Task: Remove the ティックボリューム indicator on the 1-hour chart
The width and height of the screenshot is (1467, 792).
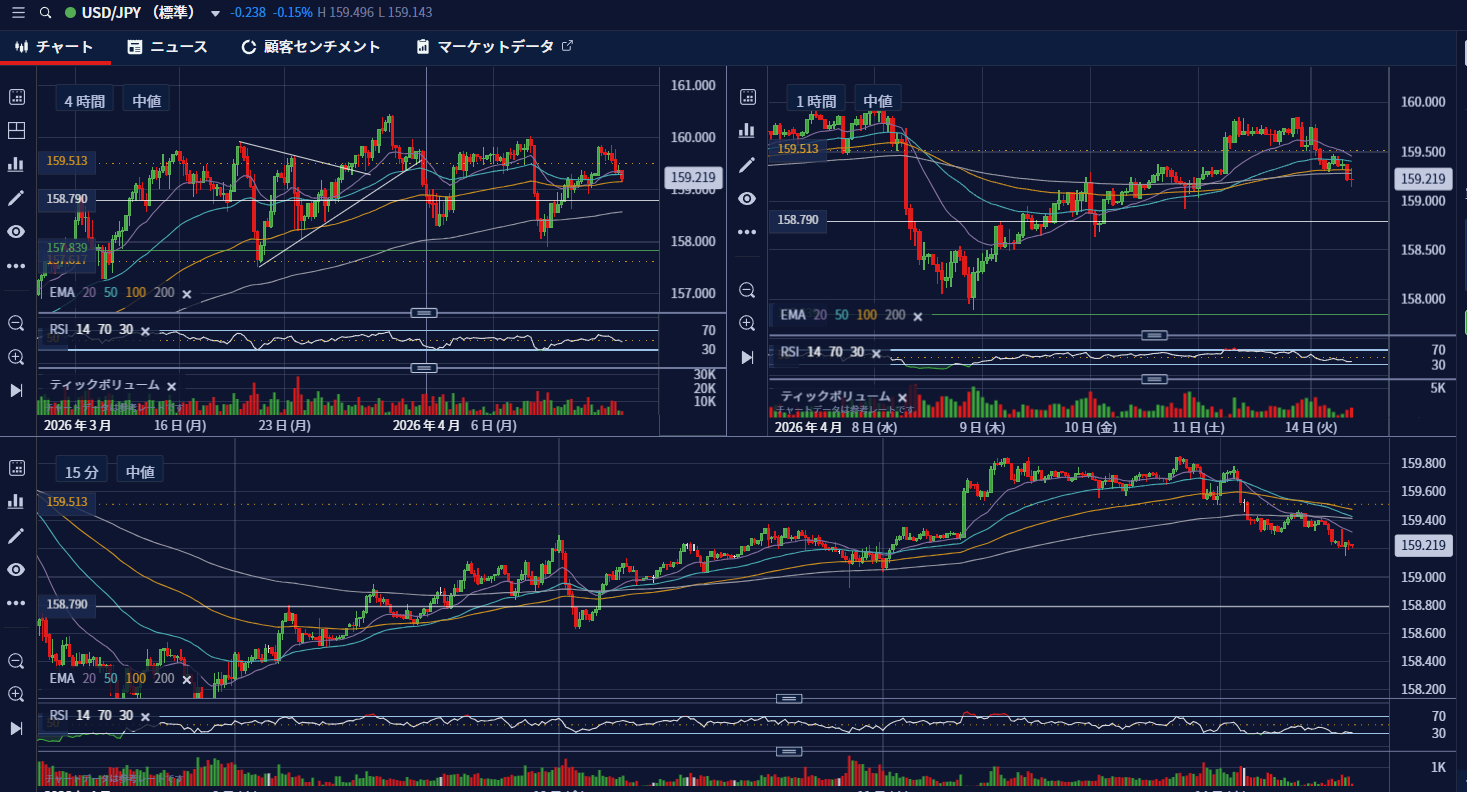Action: click(x=903, y=397)
